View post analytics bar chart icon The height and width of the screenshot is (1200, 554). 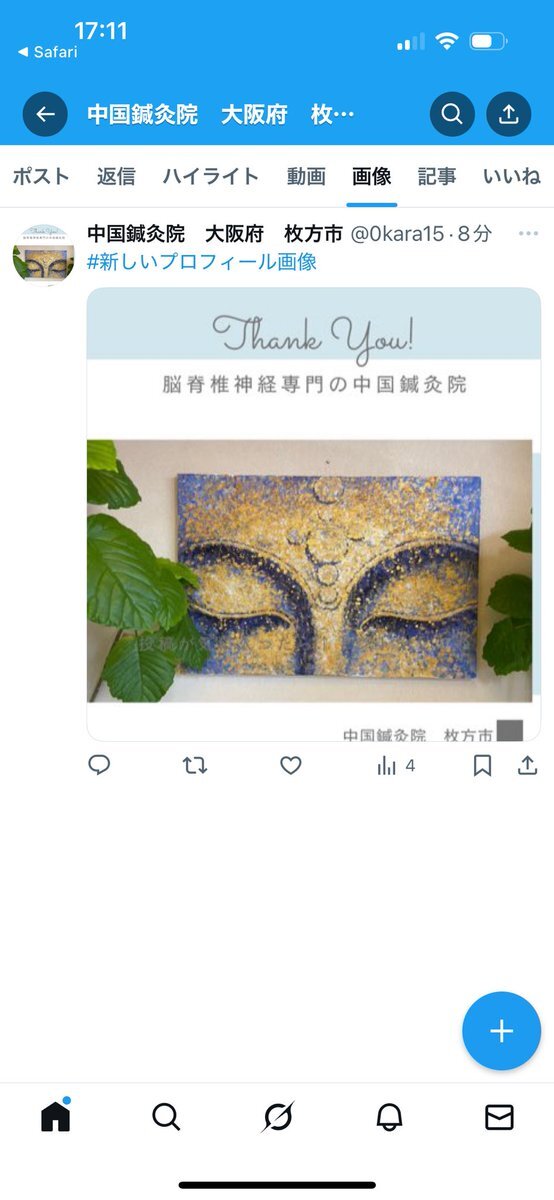[x=396, y=766]
